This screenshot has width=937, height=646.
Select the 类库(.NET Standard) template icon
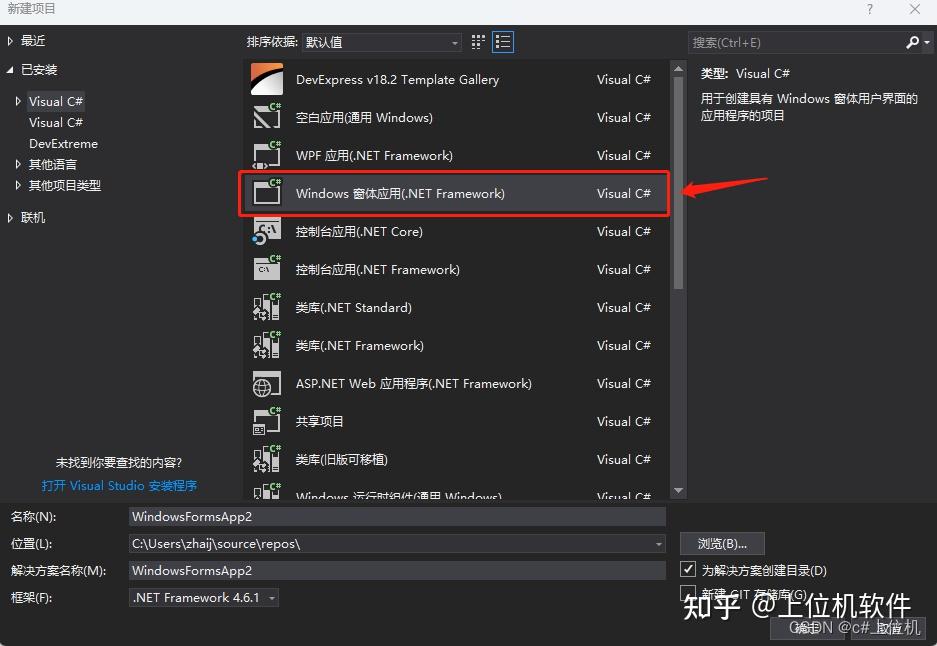267,307
